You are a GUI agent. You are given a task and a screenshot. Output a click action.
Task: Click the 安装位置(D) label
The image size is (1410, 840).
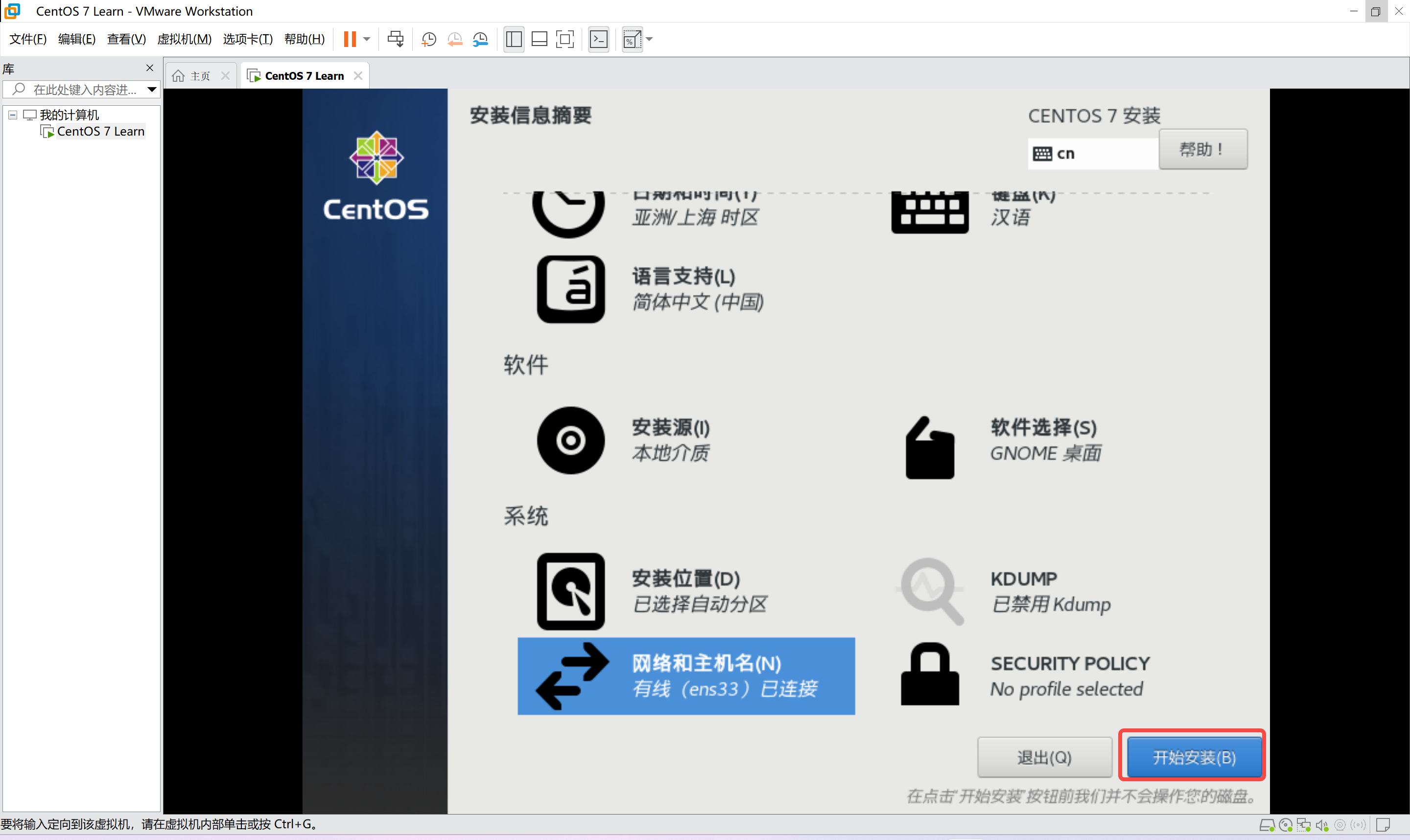click(x=686, y=579)
